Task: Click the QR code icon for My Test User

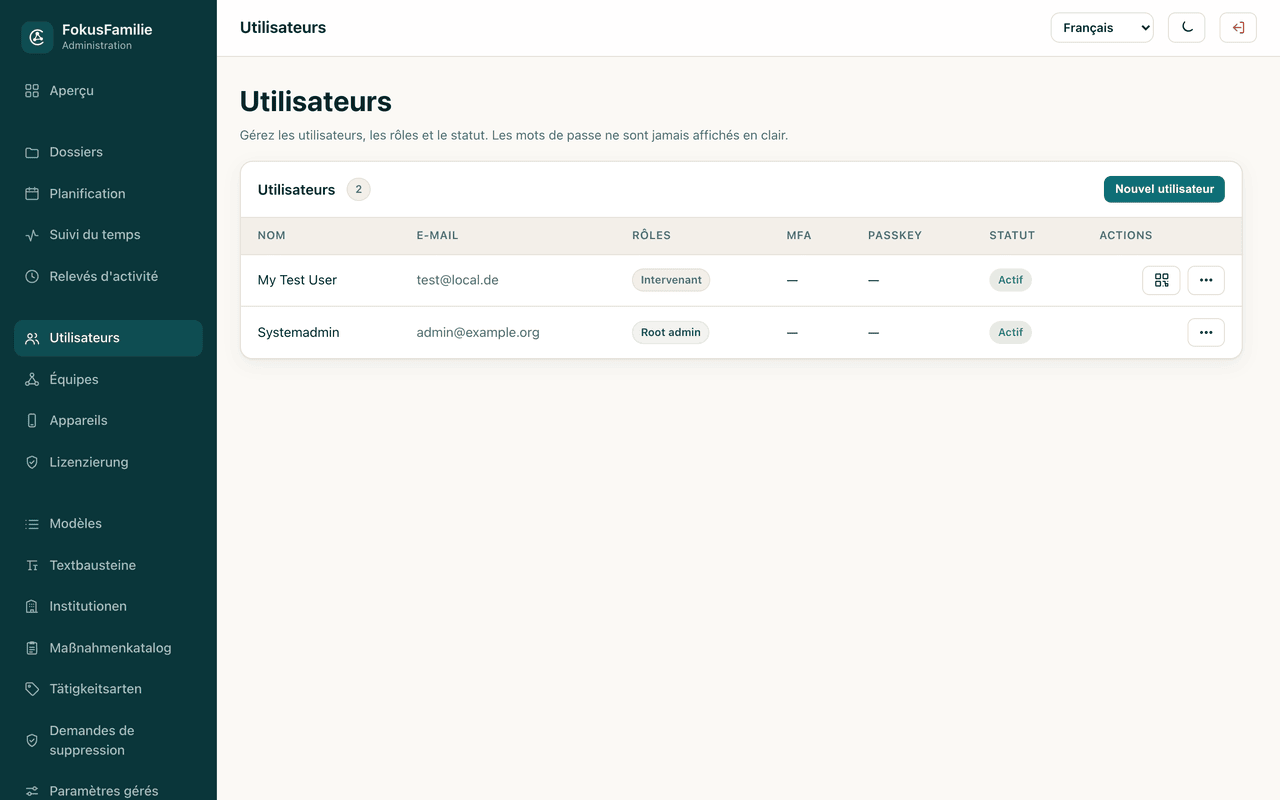Action: tap(1161, 280)
